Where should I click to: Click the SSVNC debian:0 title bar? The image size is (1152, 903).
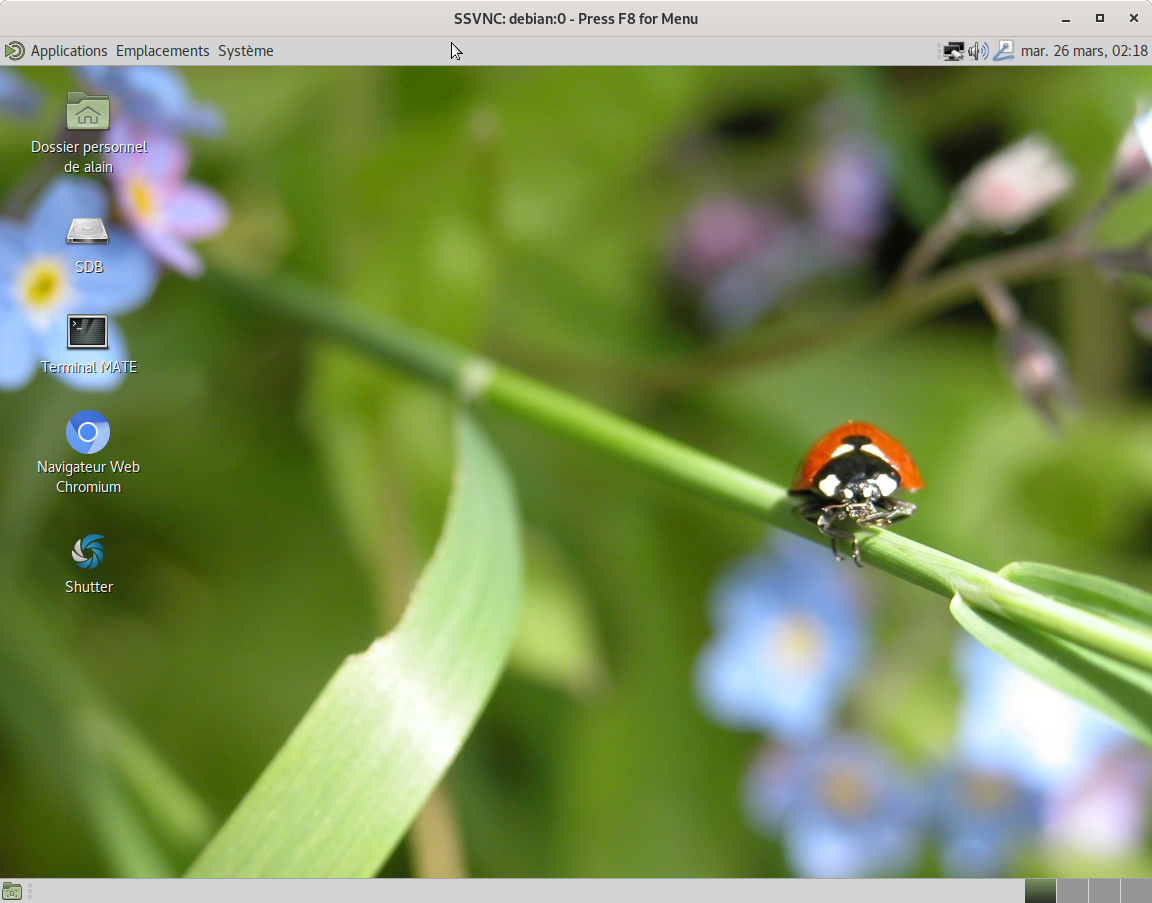(x=576, y=18)
